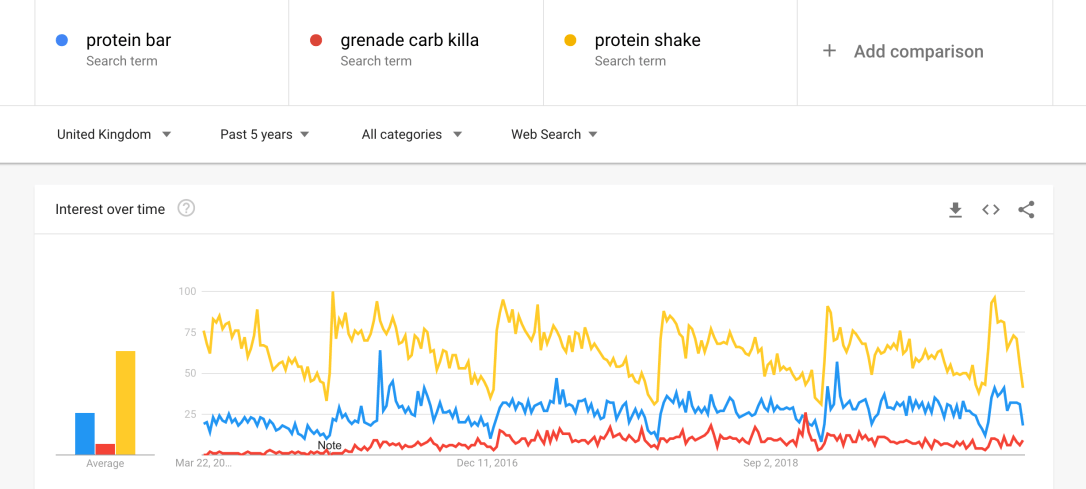Click the plus icon to add comparison

(x=829, y=51)
